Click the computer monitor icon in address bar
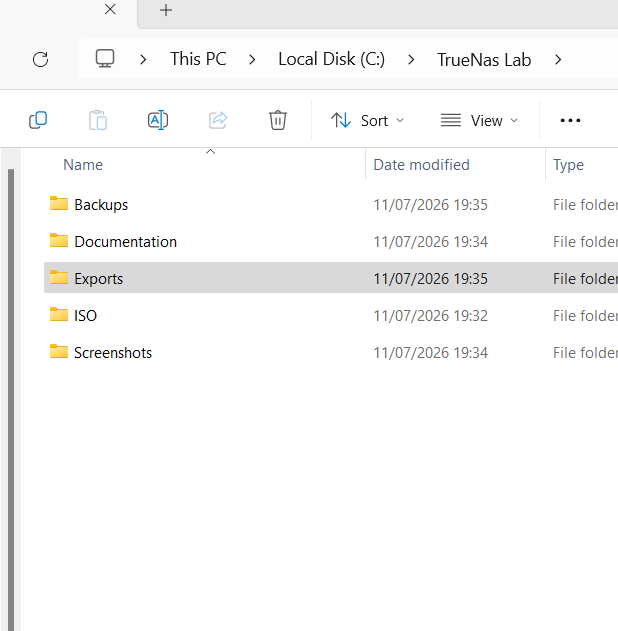Image resolution: width=618 pixels, height=631 pixels. (105, 59)
